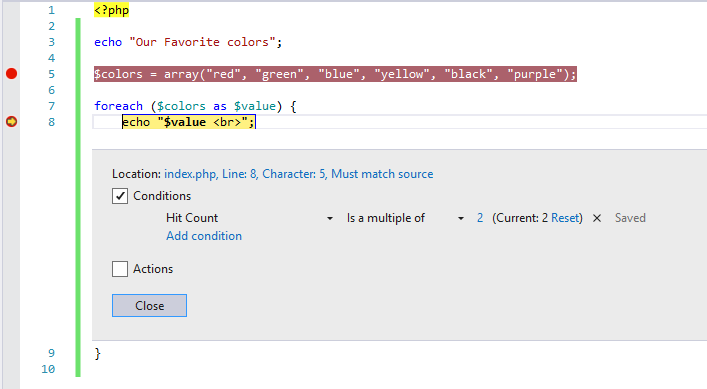Screen dimensions: 707x389
Task: Click the Saved status label
Action: [x=630, y=218]
